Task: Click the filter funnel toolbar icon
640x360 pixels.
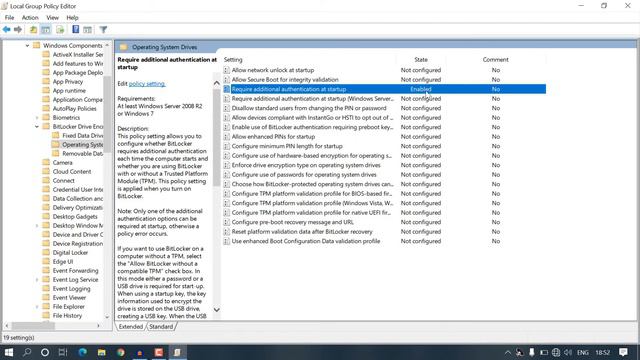Action: [x=103, y=29]
